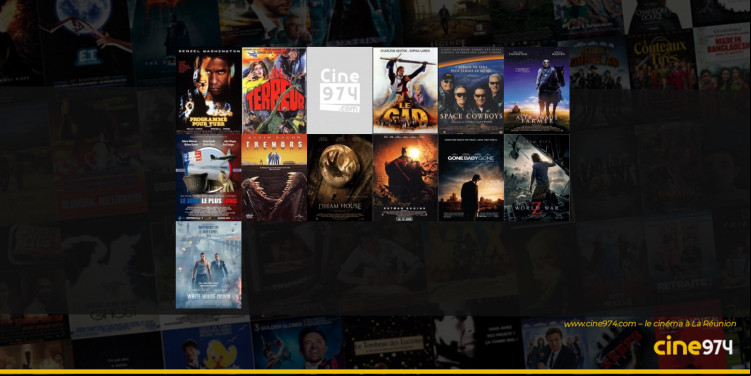Open the Batman Begins poster
This screenshot has width=751, height=376.
point(405,178)
